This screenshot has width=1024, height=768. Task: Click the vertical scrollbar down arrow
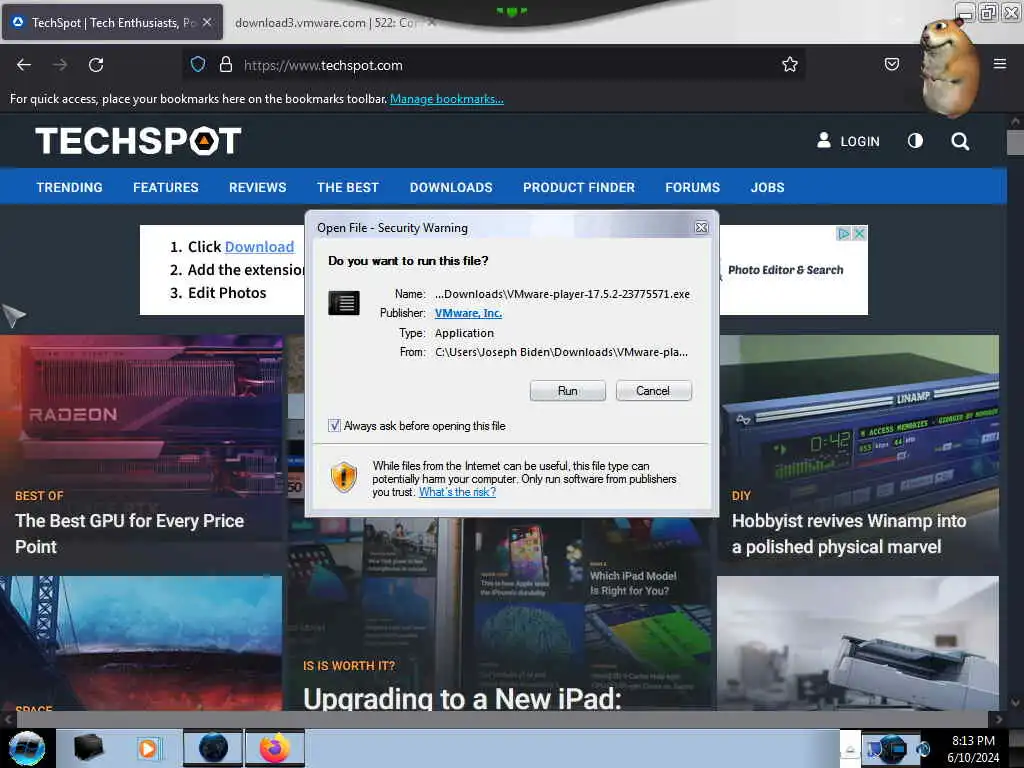pyautogui.click(x=1015, y=703)
